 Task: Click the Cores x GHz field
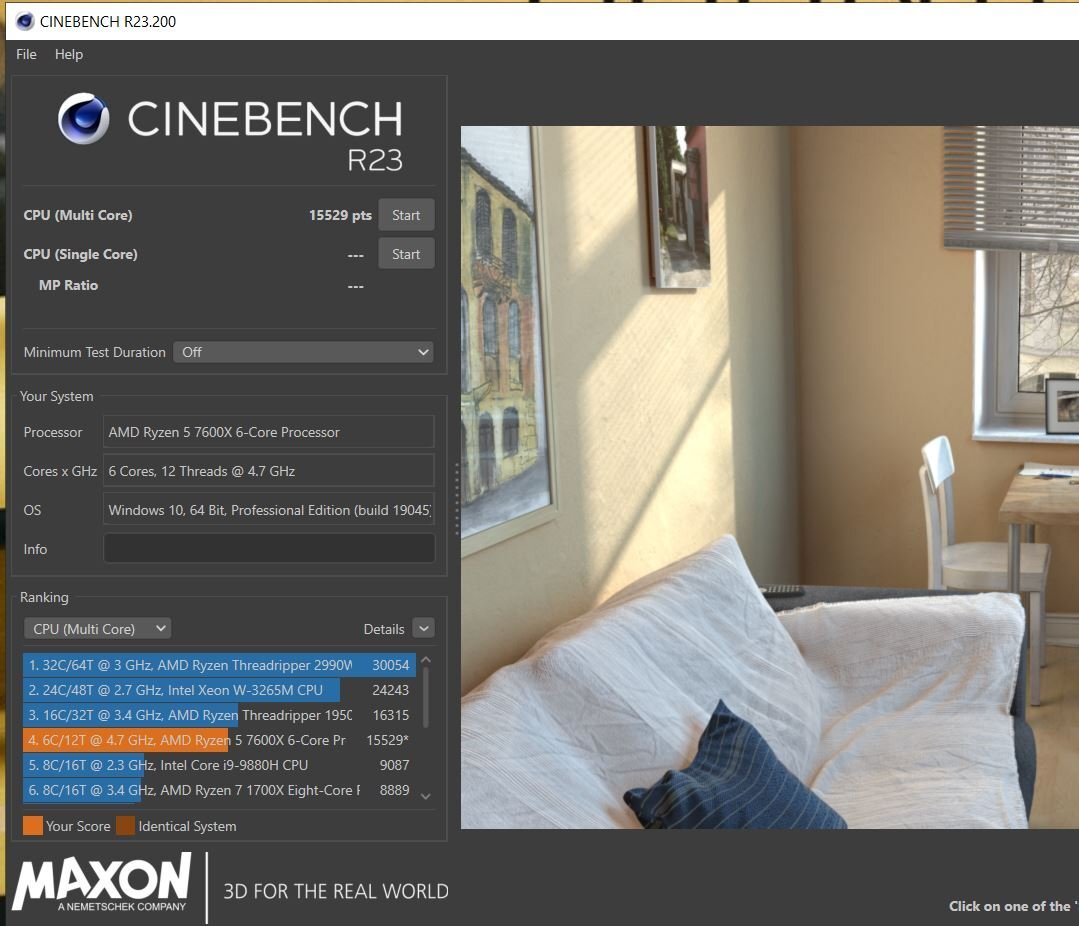(x=268, y=471)
